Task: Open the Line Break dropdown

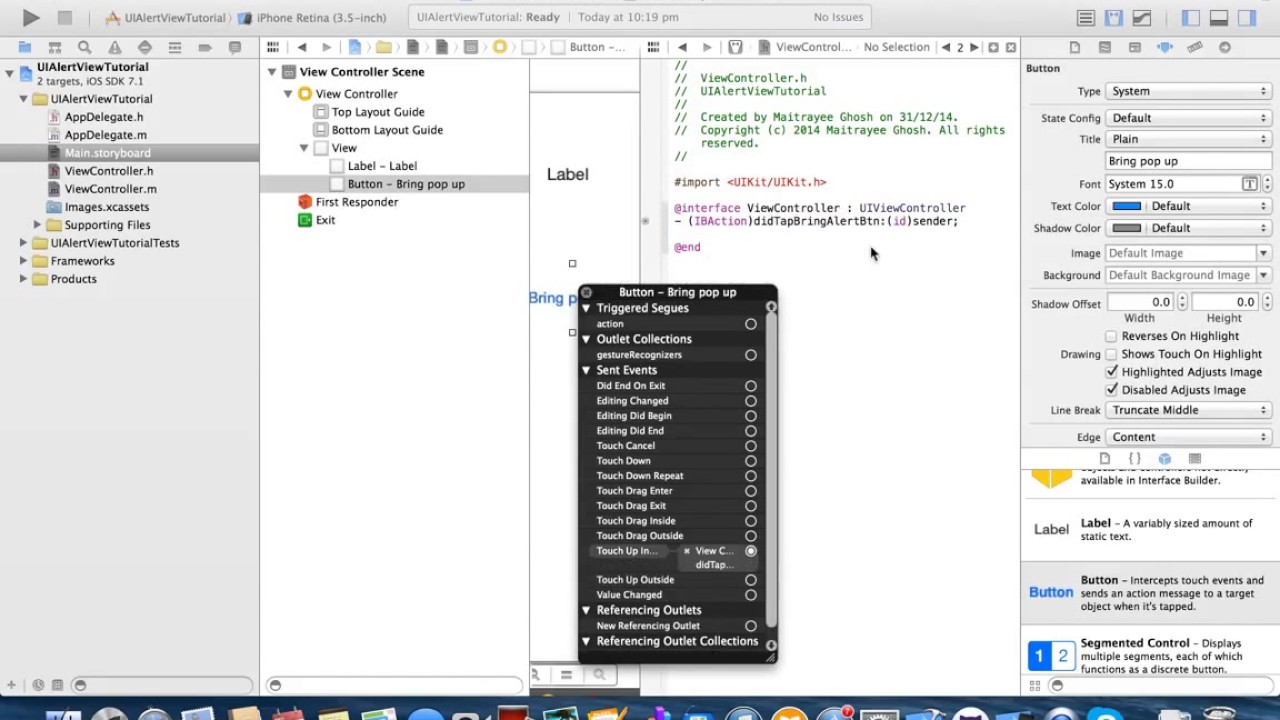Action: pos(1188,410)
